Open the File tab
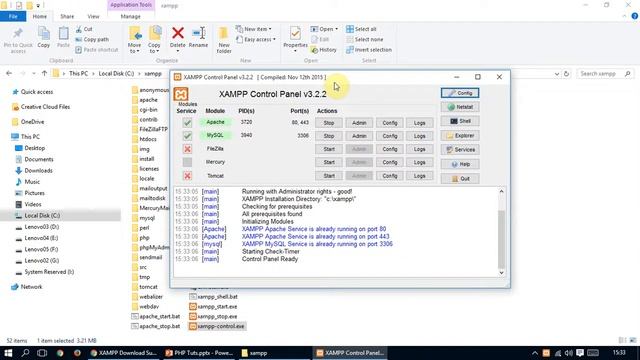This screenshot has width=640, height=360. [13, 16]
